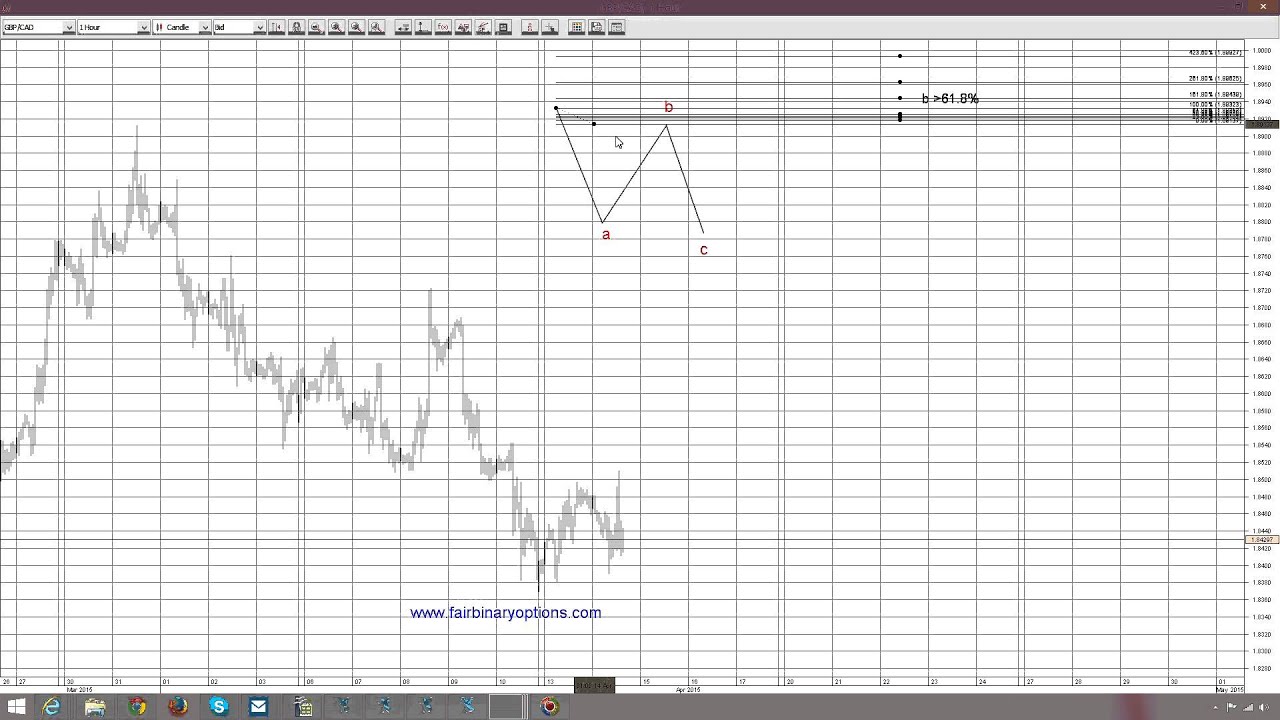The width and height of the screenshot is (1280, 720).
Task: Click the vertical marker tool left of f(x) icon
Action: click(423, 27)
